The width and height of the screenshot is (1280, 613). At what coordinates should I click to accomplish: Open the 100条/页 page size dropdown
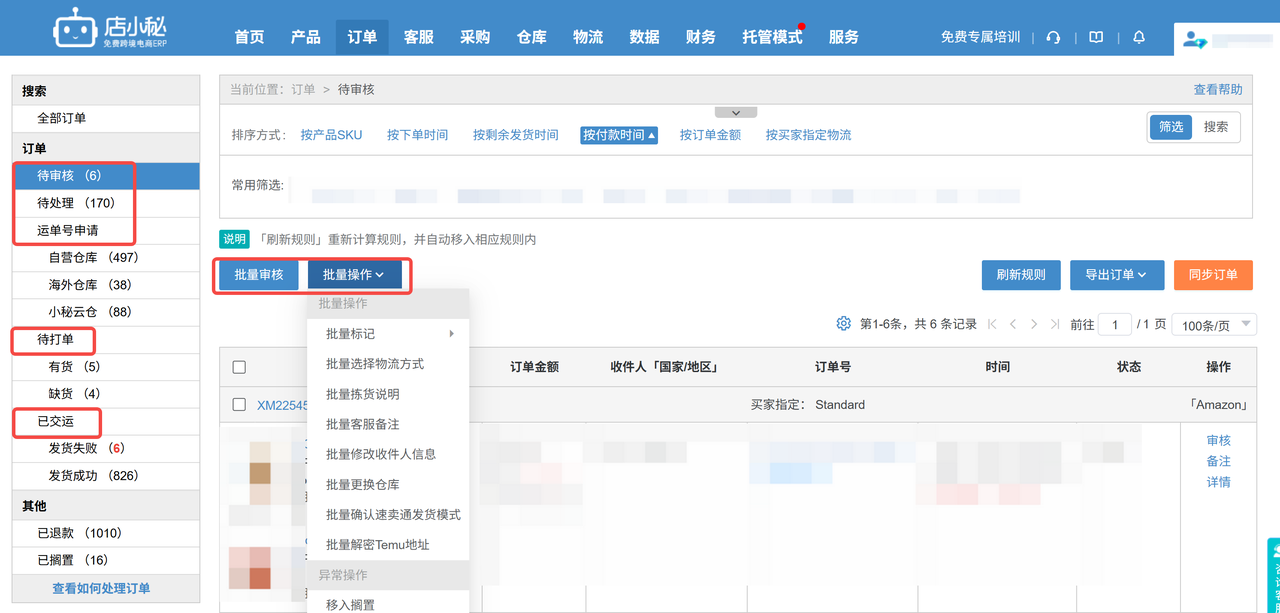coord(1217,325)
